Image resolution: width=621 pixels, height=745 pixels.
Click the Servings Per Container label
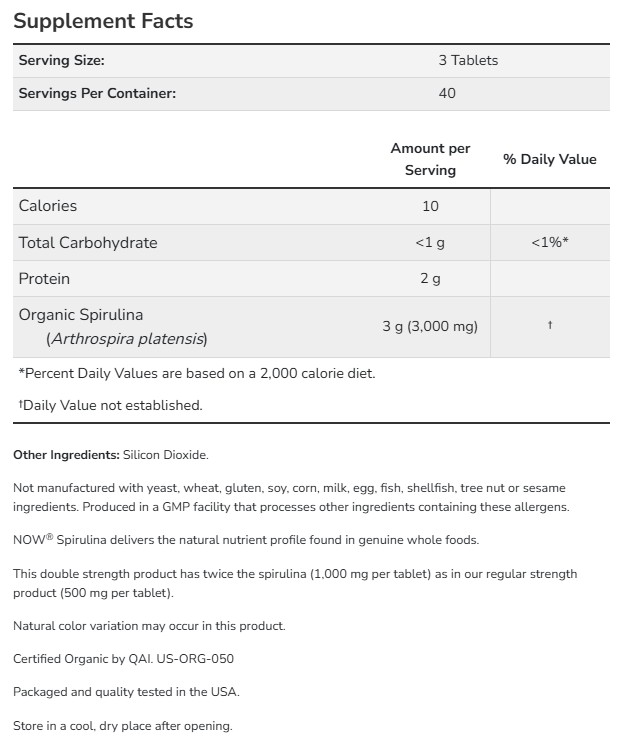point(97,93)
